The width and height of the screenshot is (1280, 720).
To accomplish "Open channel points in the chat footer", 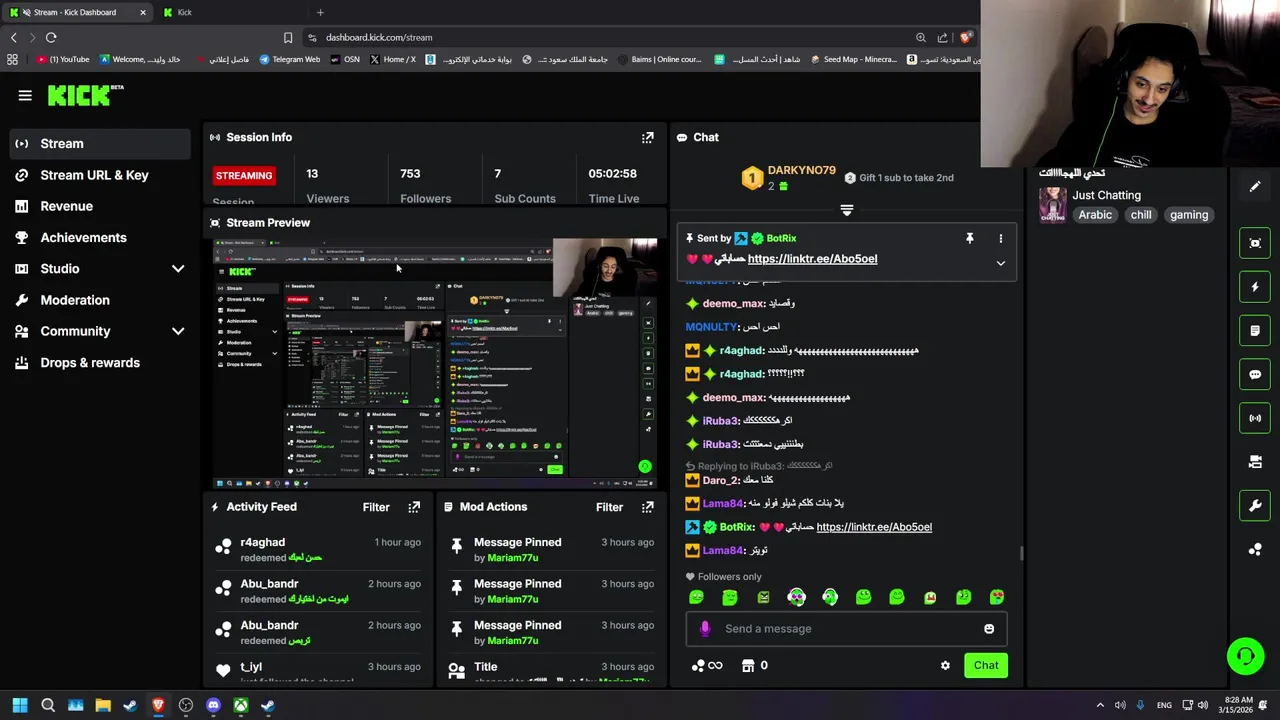I will (706, 666).
